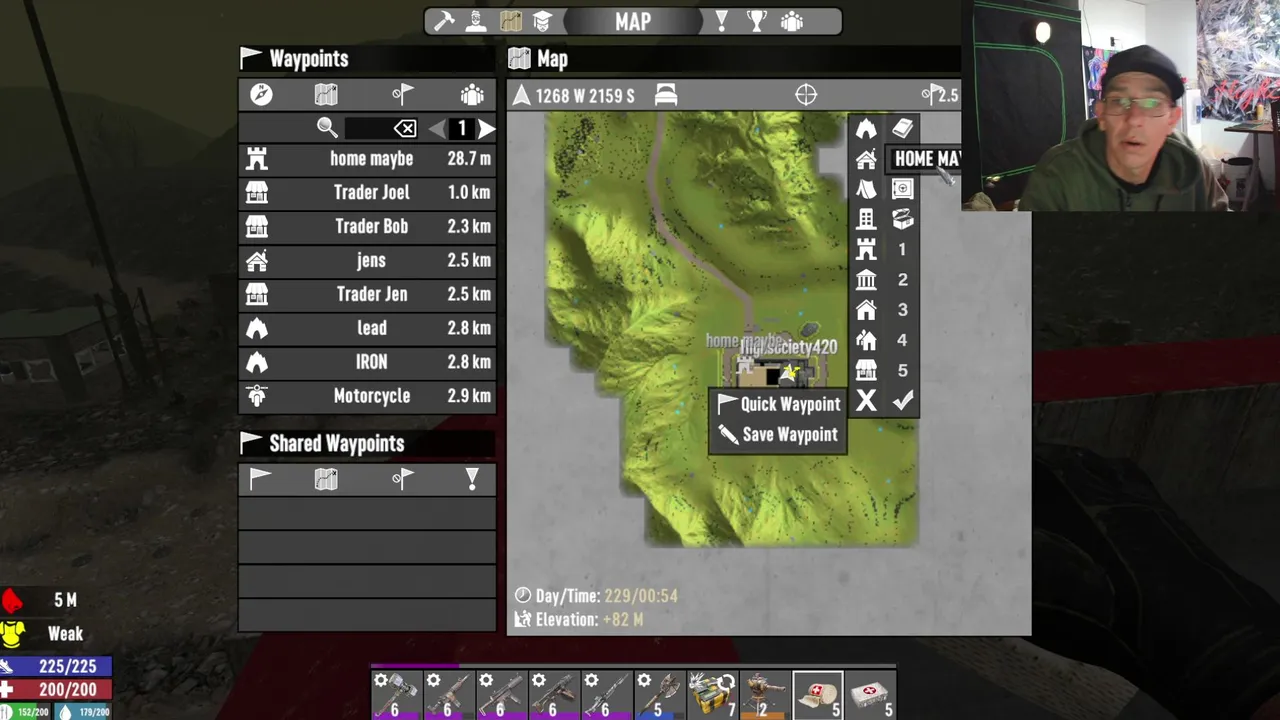Clear the waypoint search field

[405, 128]
